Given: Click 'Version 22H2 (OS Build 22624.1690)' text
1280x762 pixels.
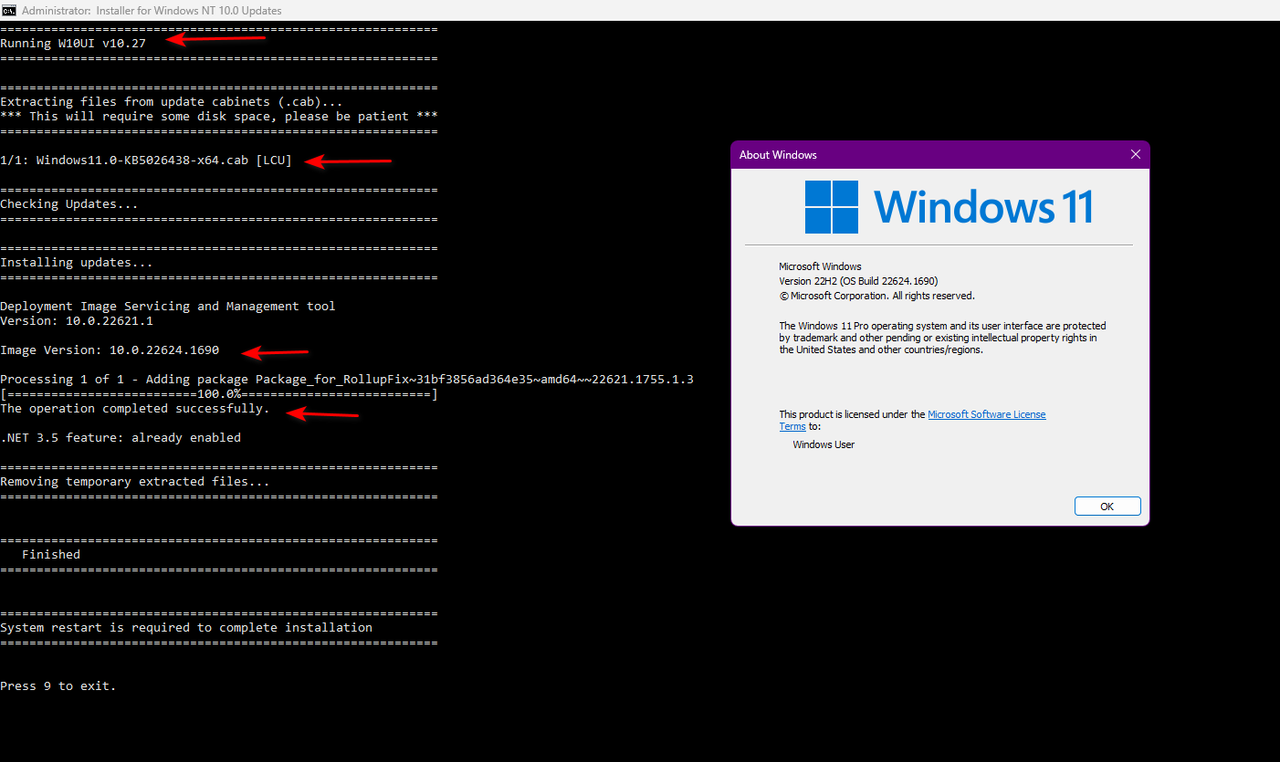Looking at the screenshot, I should point(858,281).
